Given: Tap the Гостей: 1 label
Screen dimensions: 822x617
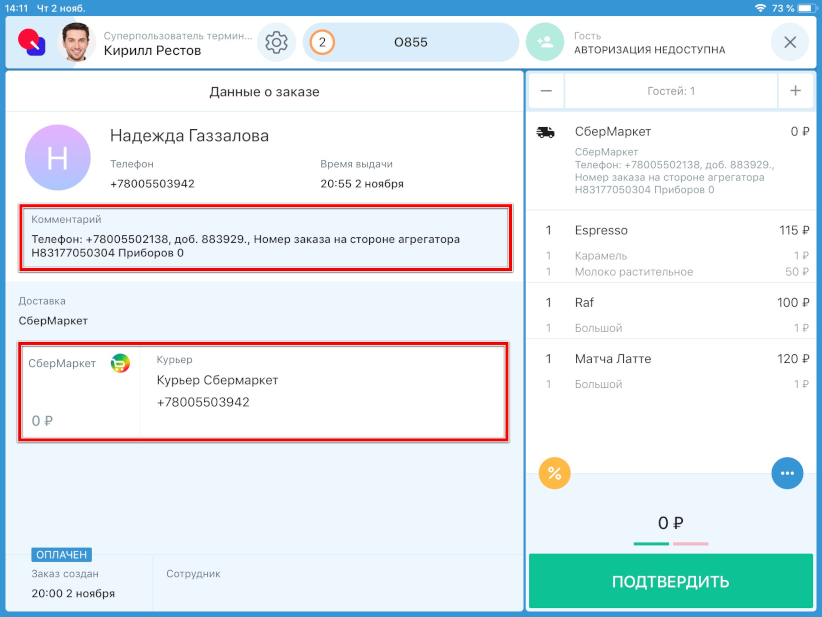Looking at the screenshot, I should tap(670, 91).
